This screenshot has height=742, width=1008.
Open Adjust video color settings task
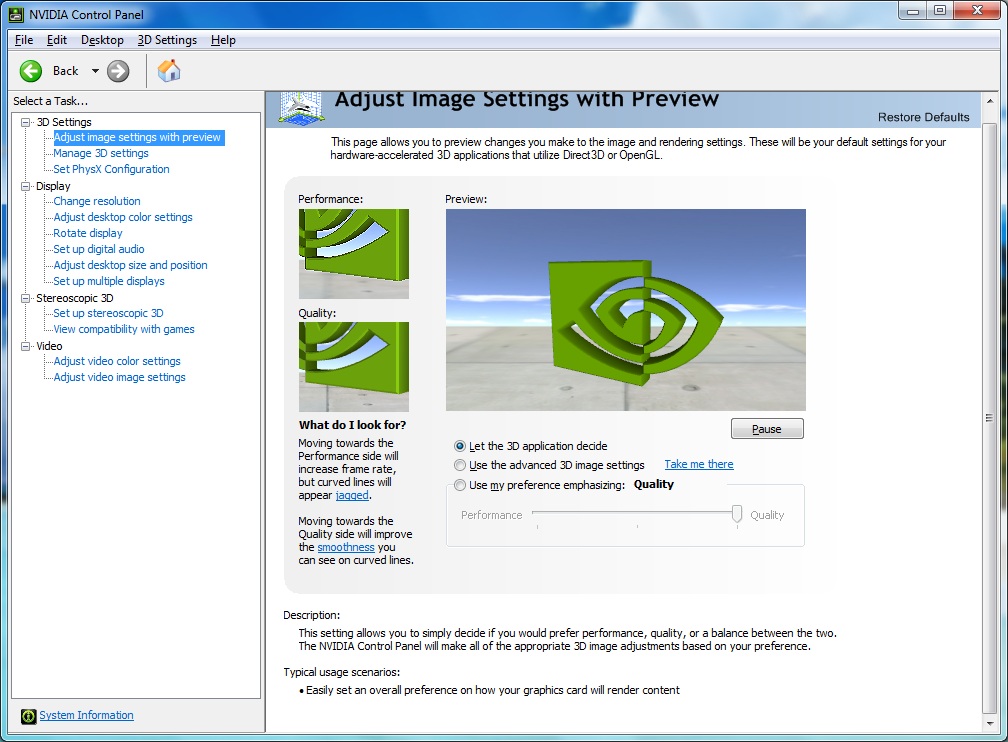click(x=117, y=361)
